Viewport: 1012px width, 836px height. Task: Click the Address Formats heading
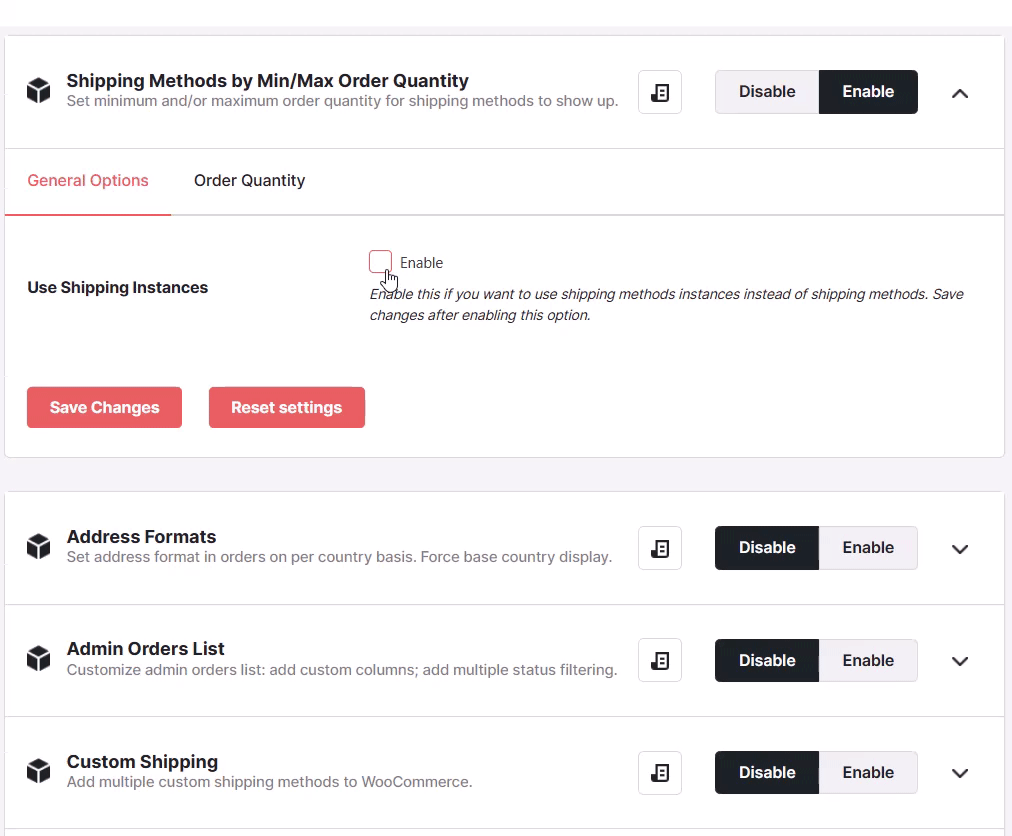(141, 536)
